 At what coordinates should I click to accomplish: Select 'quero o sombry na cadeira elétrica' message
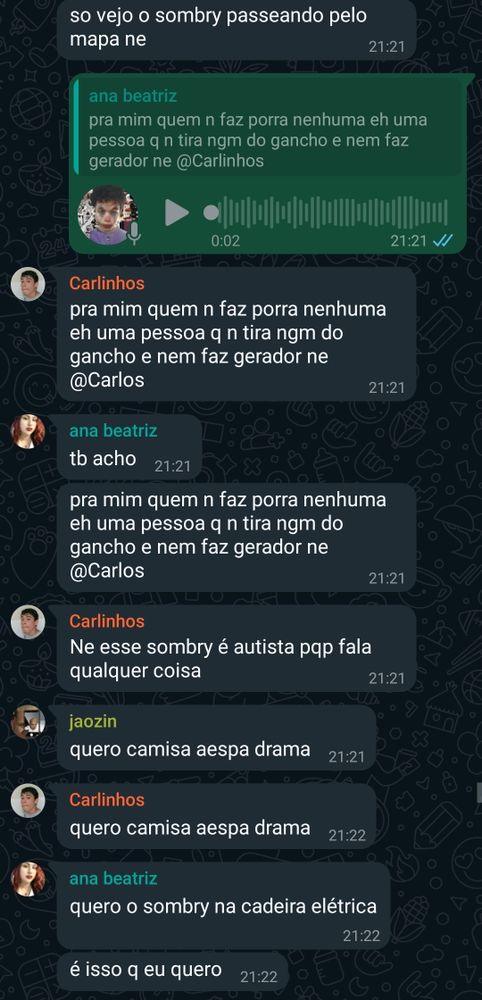[224, 906]
